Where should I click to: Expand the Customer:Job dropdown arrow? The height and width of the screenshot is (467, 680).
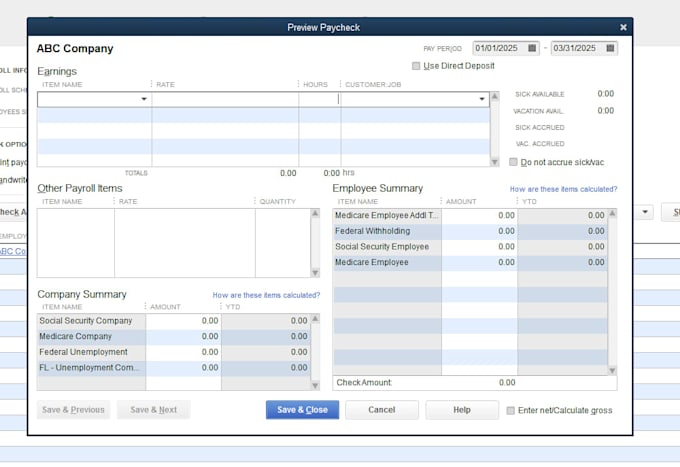[482, 99]
